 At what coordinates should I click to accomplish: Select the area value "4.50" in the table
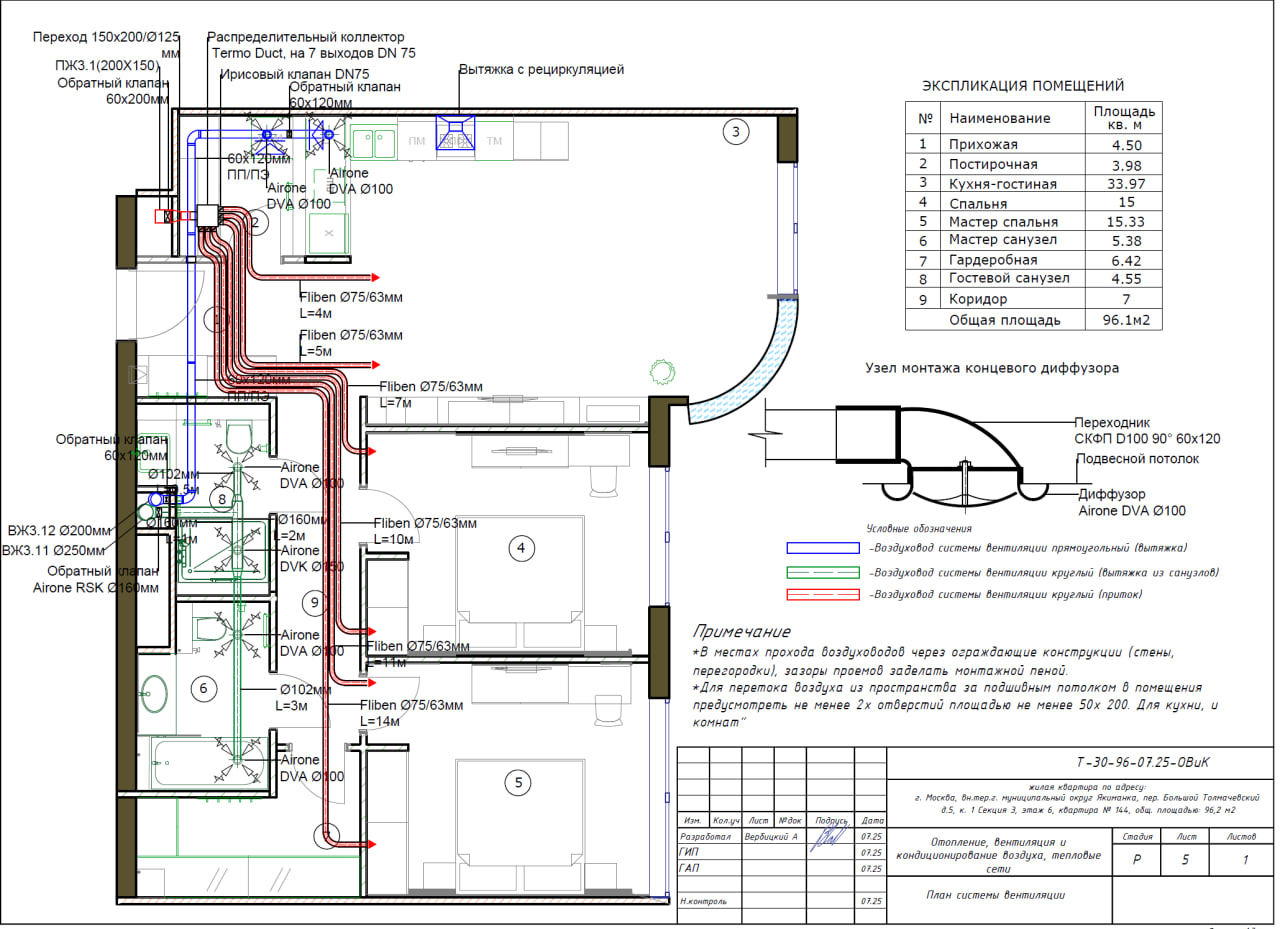pos(1125,144)
